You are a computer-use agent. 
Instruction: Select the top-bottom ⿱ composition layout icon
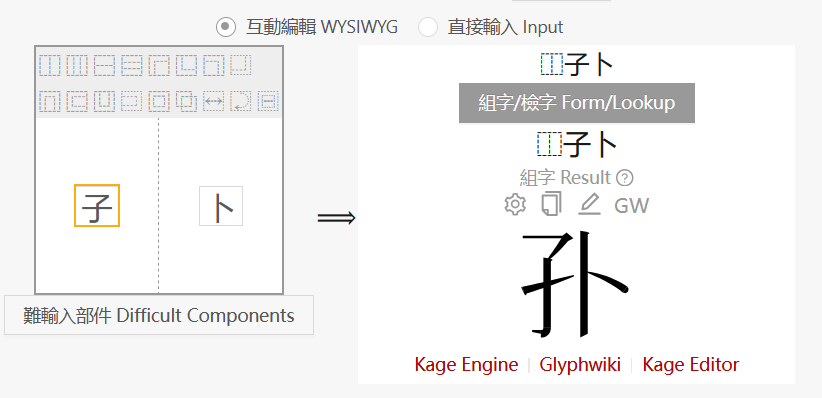pos(104,66)
